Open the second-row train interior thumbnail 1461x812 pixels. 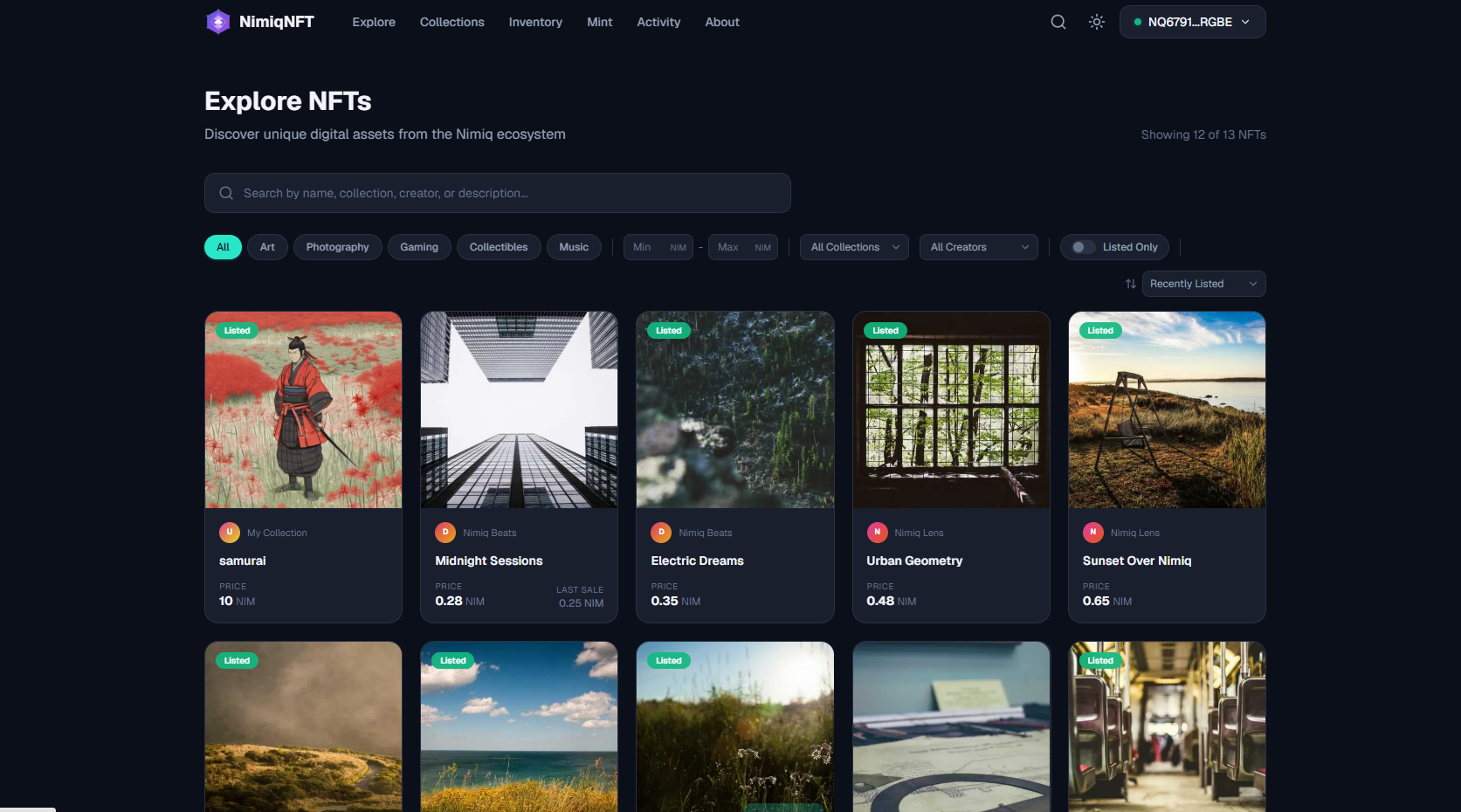[x=1167, y=727]
